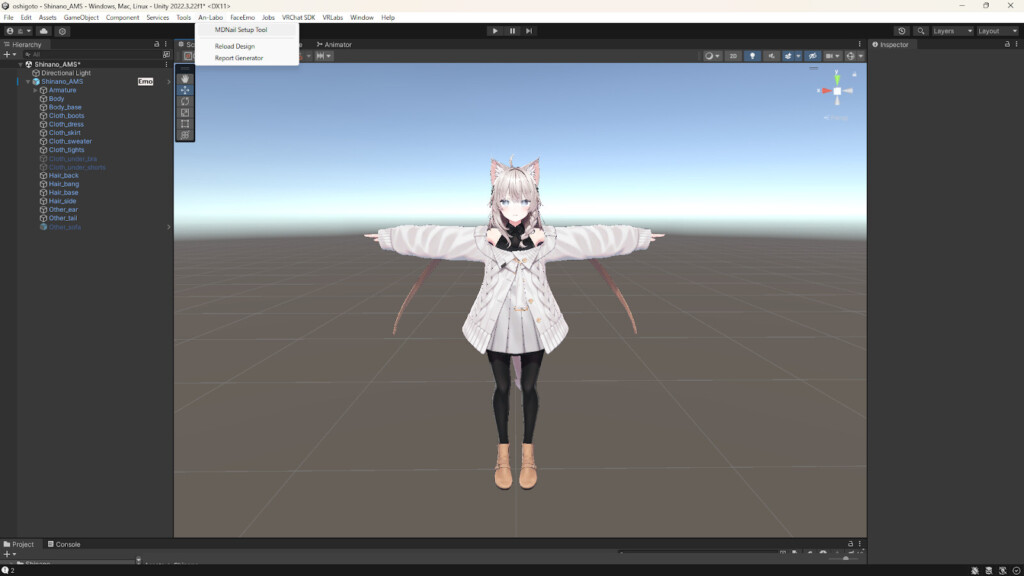Screen dimensions: 1024x576
Task: Select Other_tail object in the Hierarchy
Action: click(63, 218)
